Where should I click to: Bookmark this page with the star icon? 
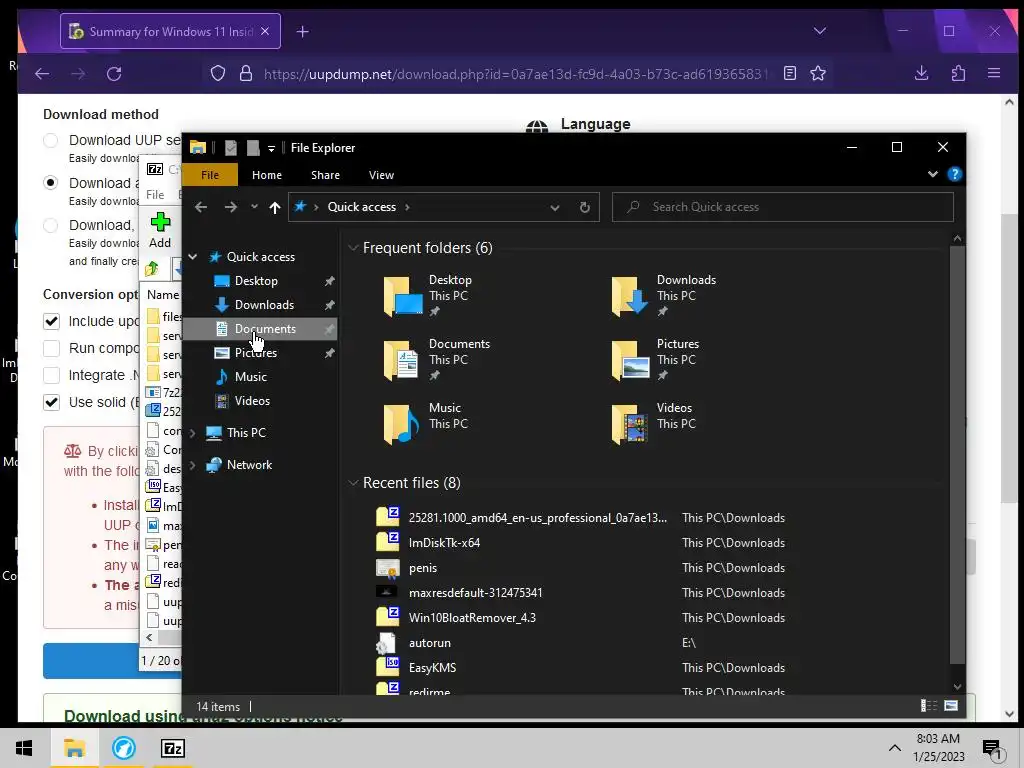(x=818, y=73)
